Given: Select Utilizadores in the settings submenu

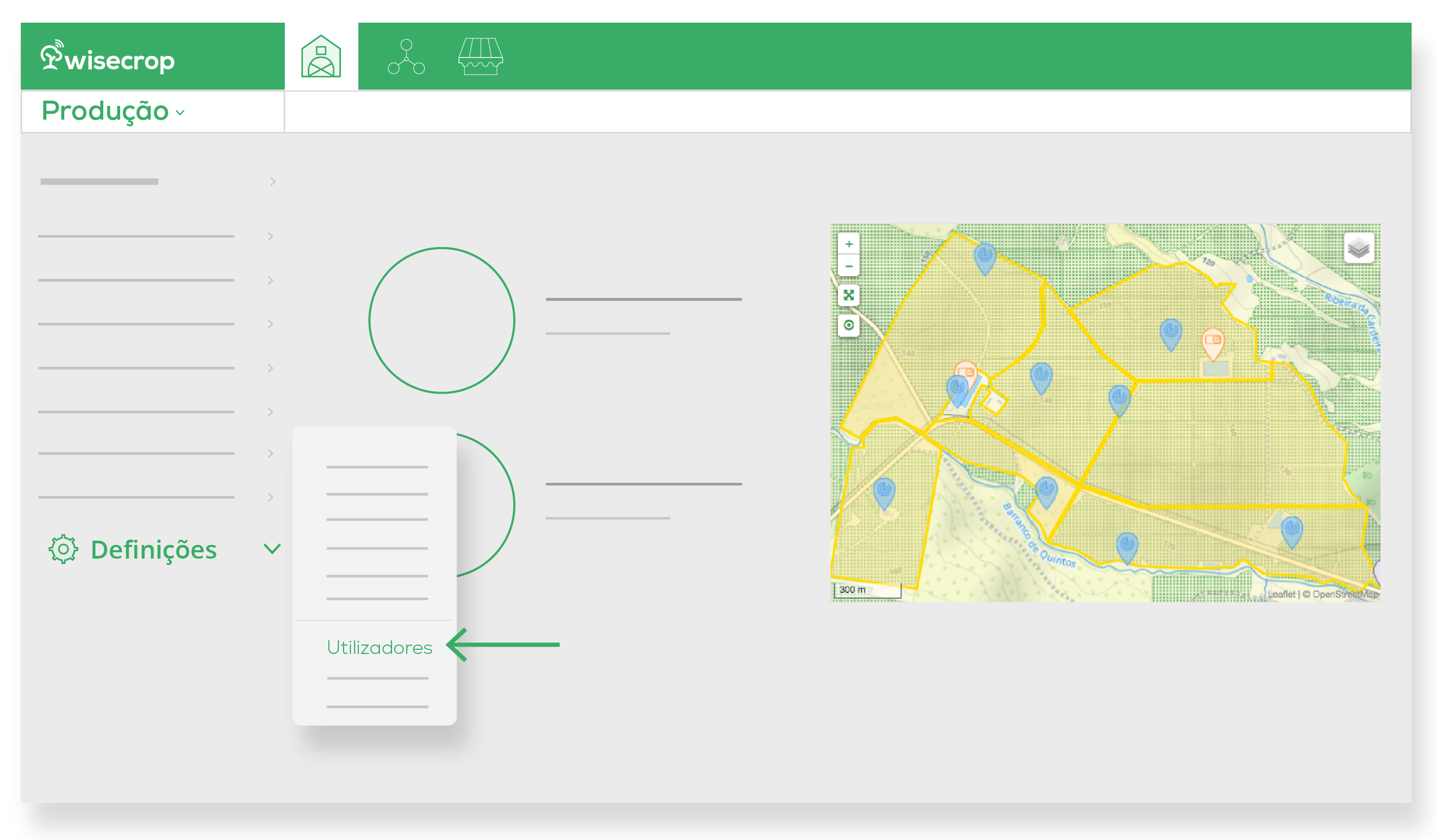Looking at the screenshot, I should click(x=379, y=647).
